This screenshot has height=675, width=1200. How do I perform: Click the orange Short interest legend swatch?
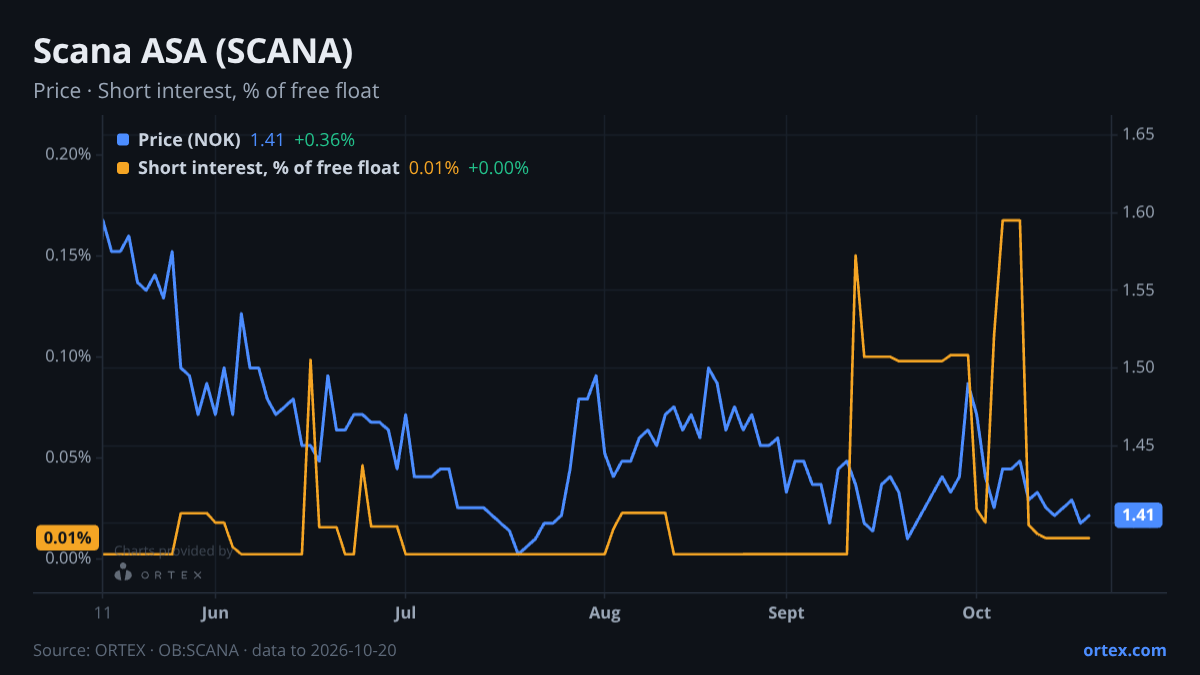[123, 168]
